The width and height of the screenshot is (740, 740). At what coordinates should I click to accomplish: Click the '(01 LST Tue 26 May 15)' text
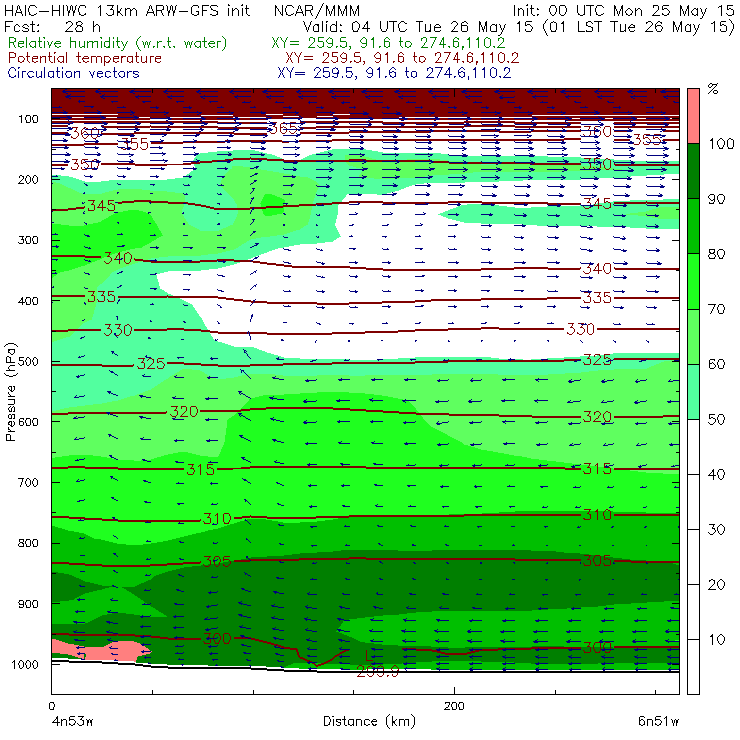click(639, 27)
